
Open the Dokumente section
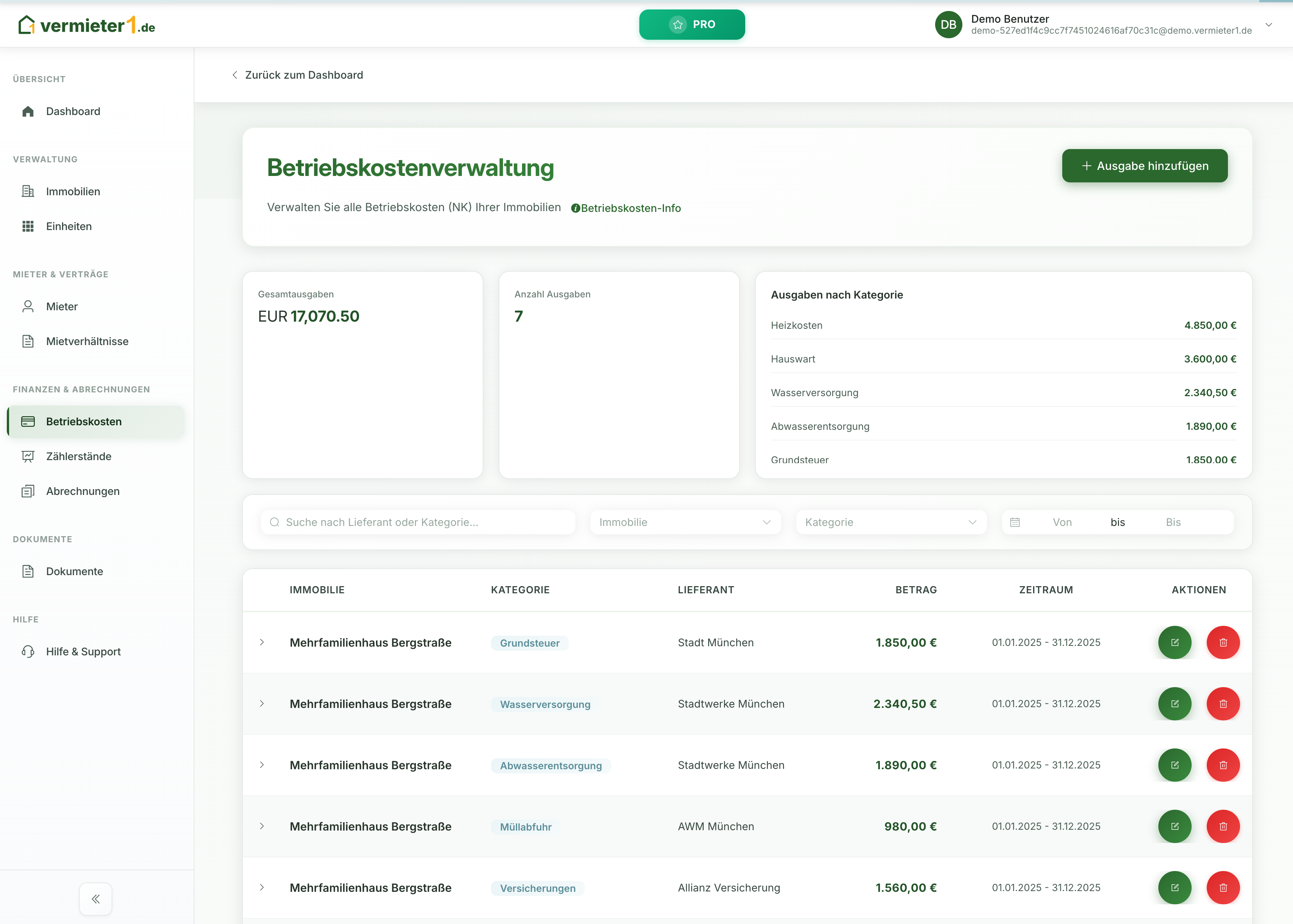point(74,571)
